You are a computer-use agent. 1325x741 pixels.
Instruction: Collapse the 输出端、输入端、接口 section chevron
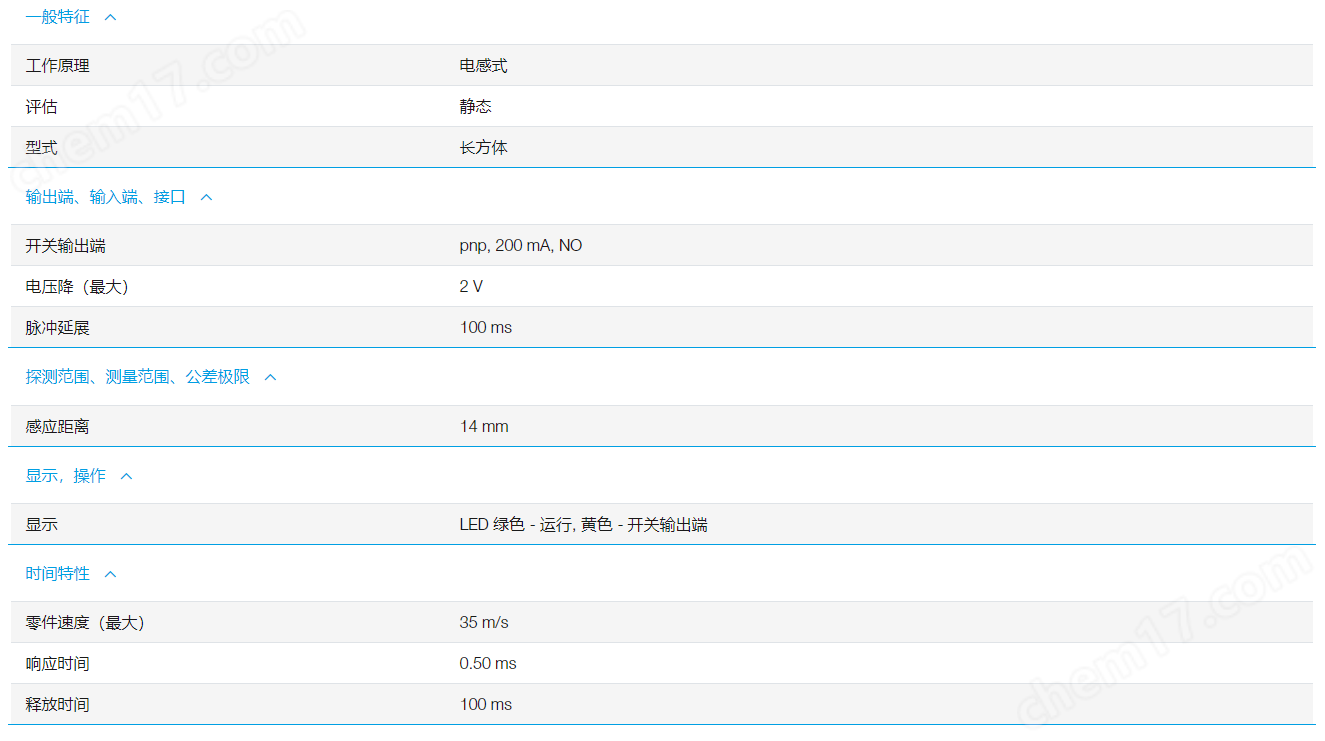point(207,197)
